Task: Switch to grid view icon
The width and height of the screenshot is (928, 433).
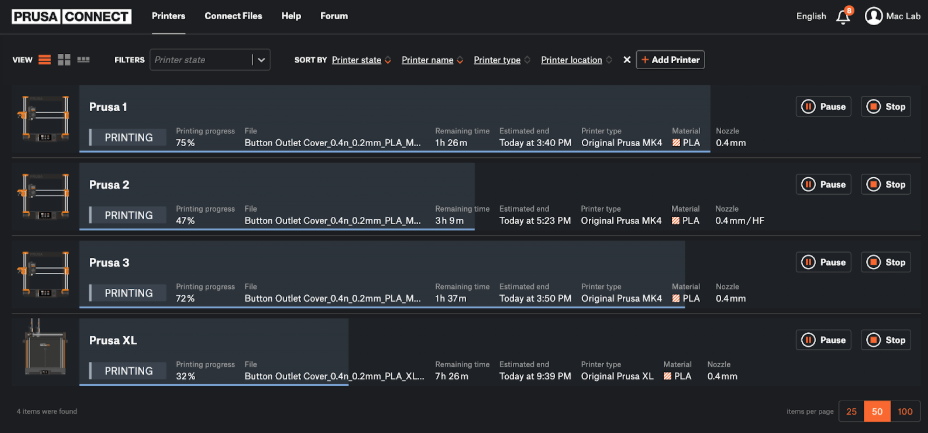Action: (64, 60)
